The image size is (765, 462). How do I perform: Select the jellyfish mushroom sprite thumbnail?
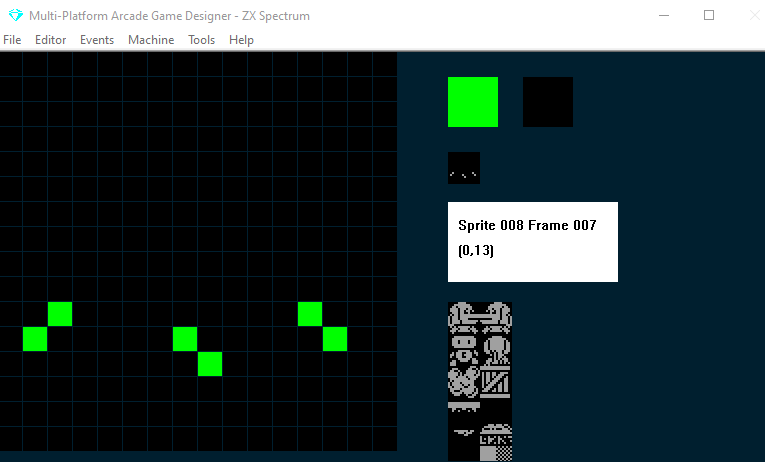pos(496,350)
